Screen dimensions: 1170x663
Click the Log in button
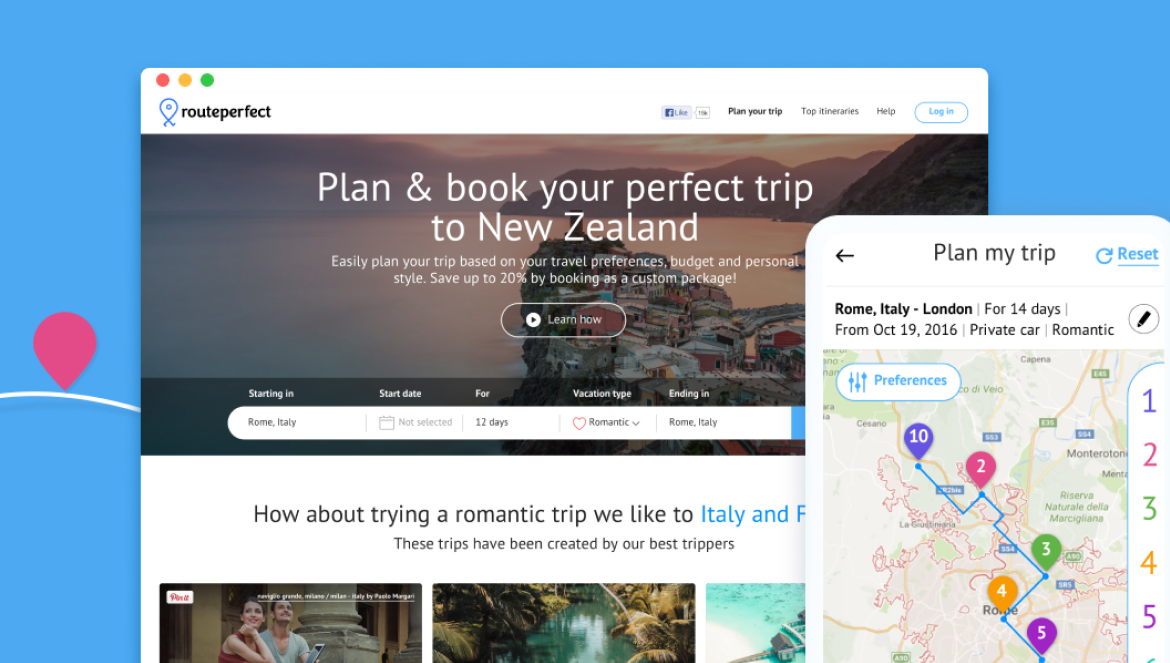(941, 112)
